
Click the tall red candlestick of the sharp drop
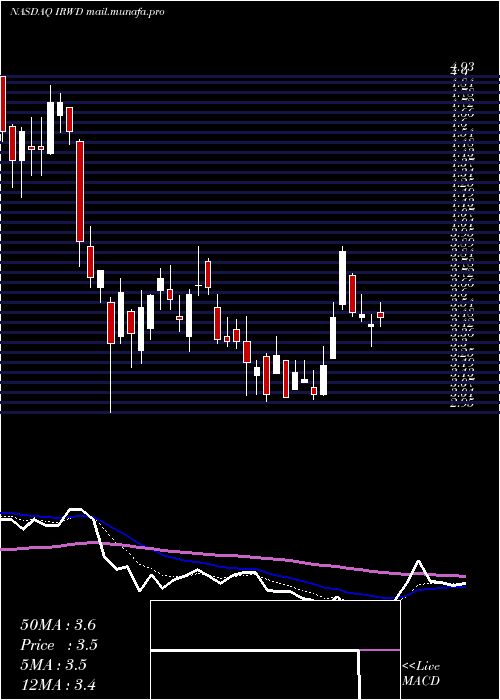tap(79, 192)
